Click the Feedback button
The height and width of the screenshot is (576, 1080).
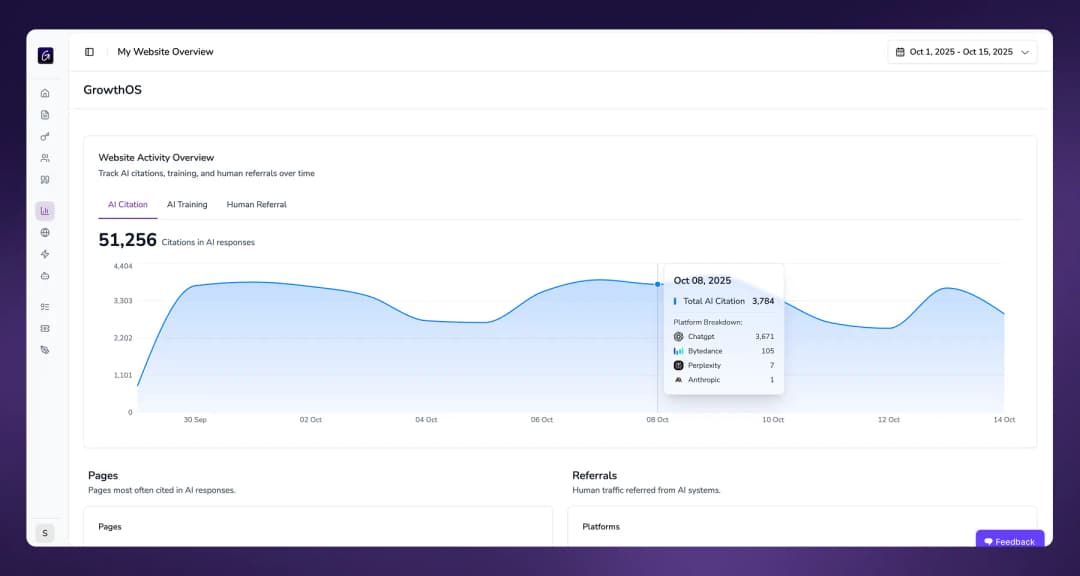(x=1009, y=541)
